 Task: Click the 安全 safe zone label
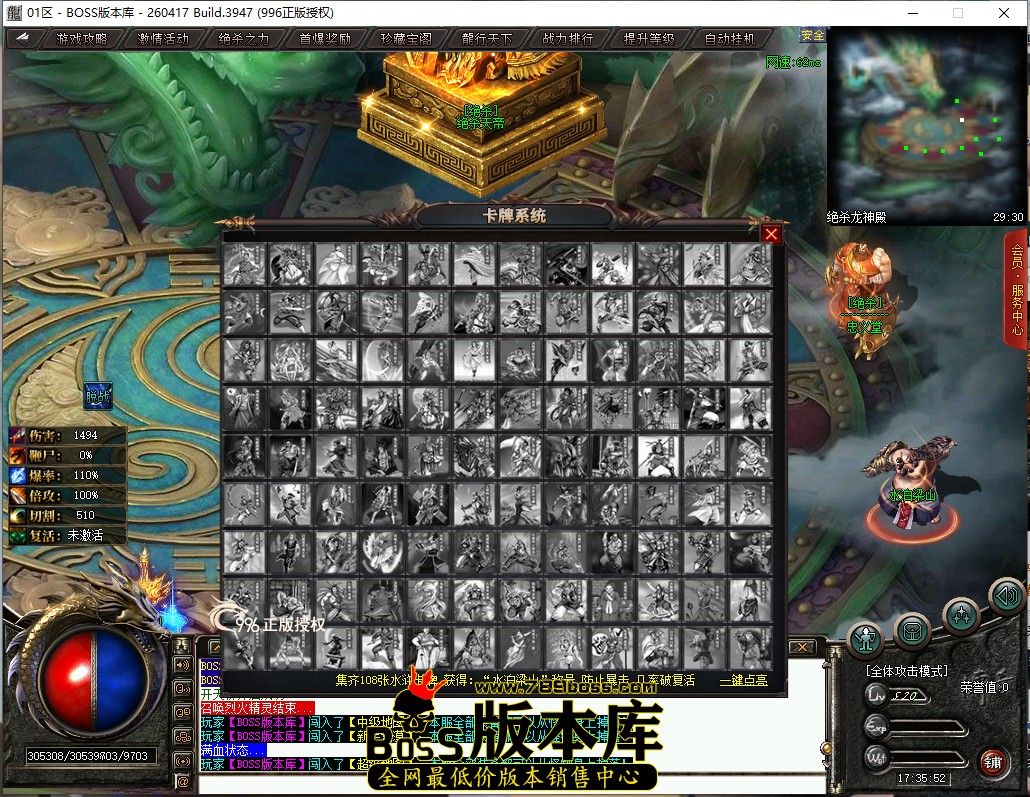coord(812,35)
